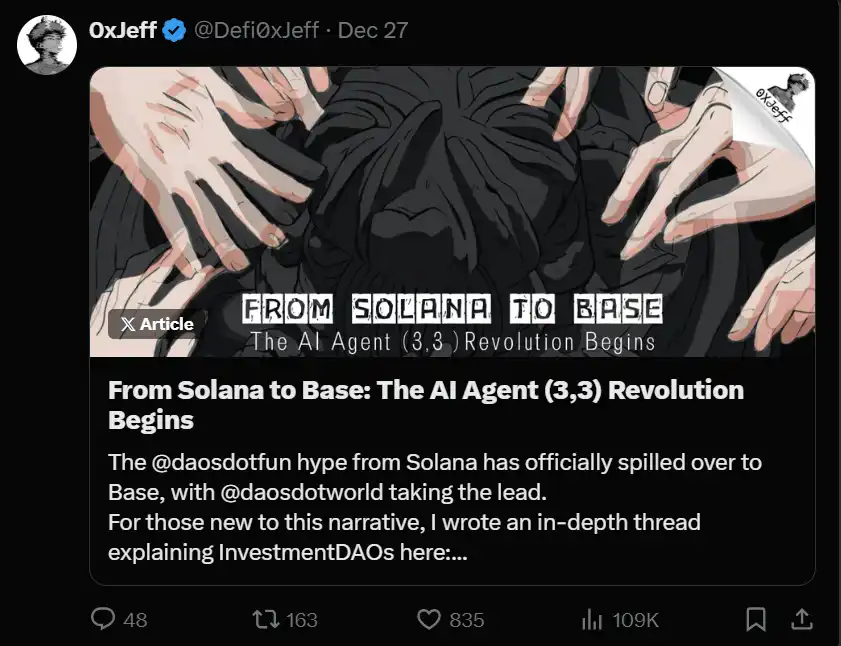
Task: Click the 48 replies count
Action: pyautogui.click(x=135, y=620)
